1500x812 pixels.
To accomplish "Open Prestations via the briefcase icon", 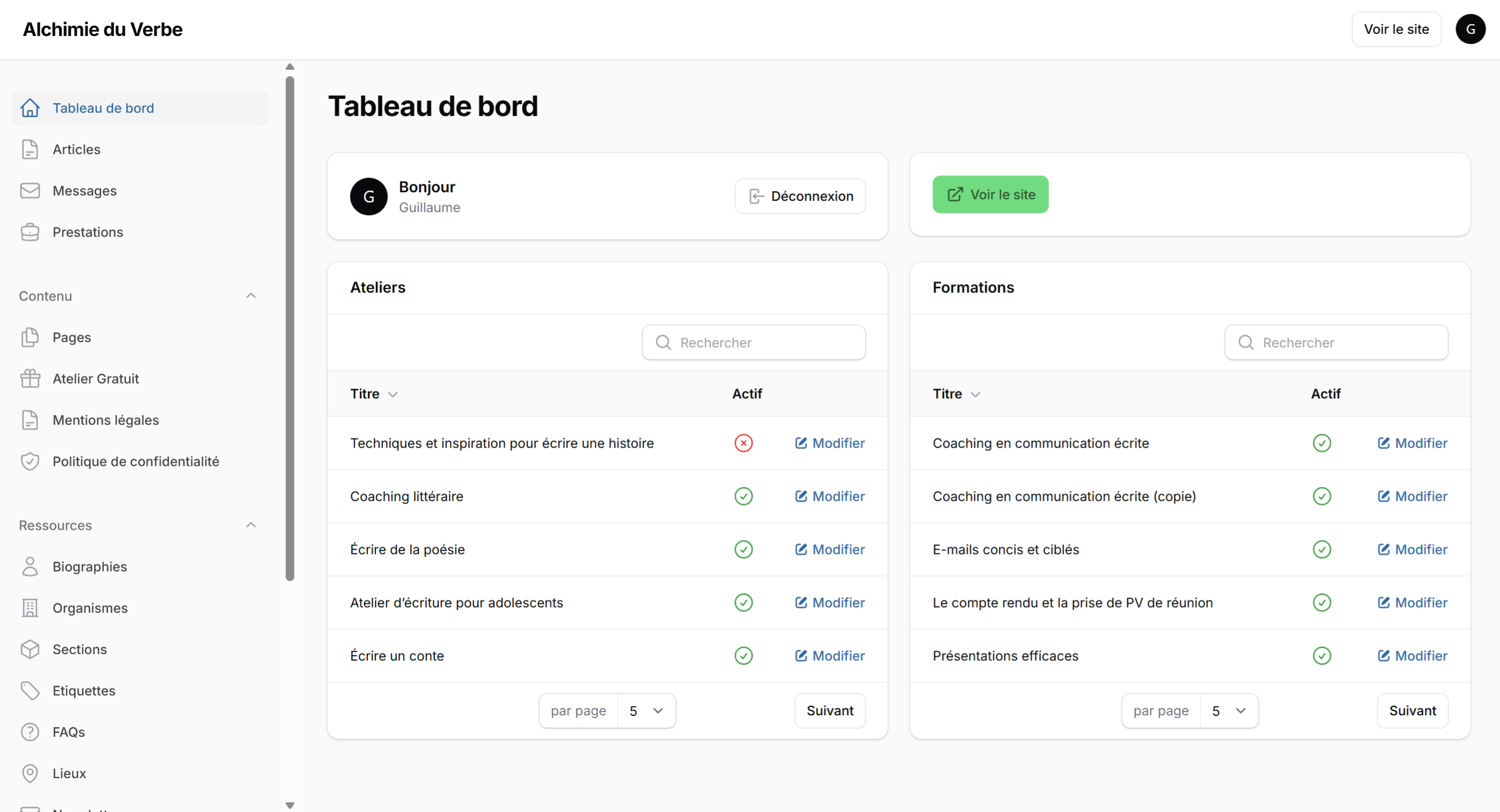I will click(30, 232).
